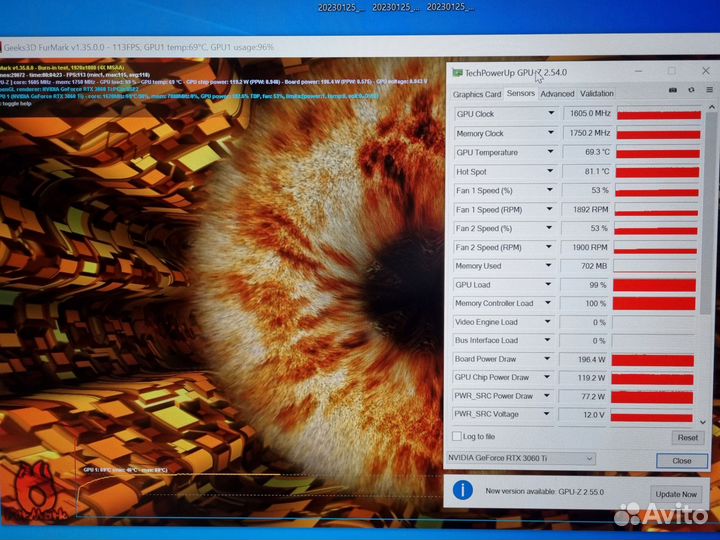Click the 1750.2 MHz Memory Clock value

click(x=590, y=133)
